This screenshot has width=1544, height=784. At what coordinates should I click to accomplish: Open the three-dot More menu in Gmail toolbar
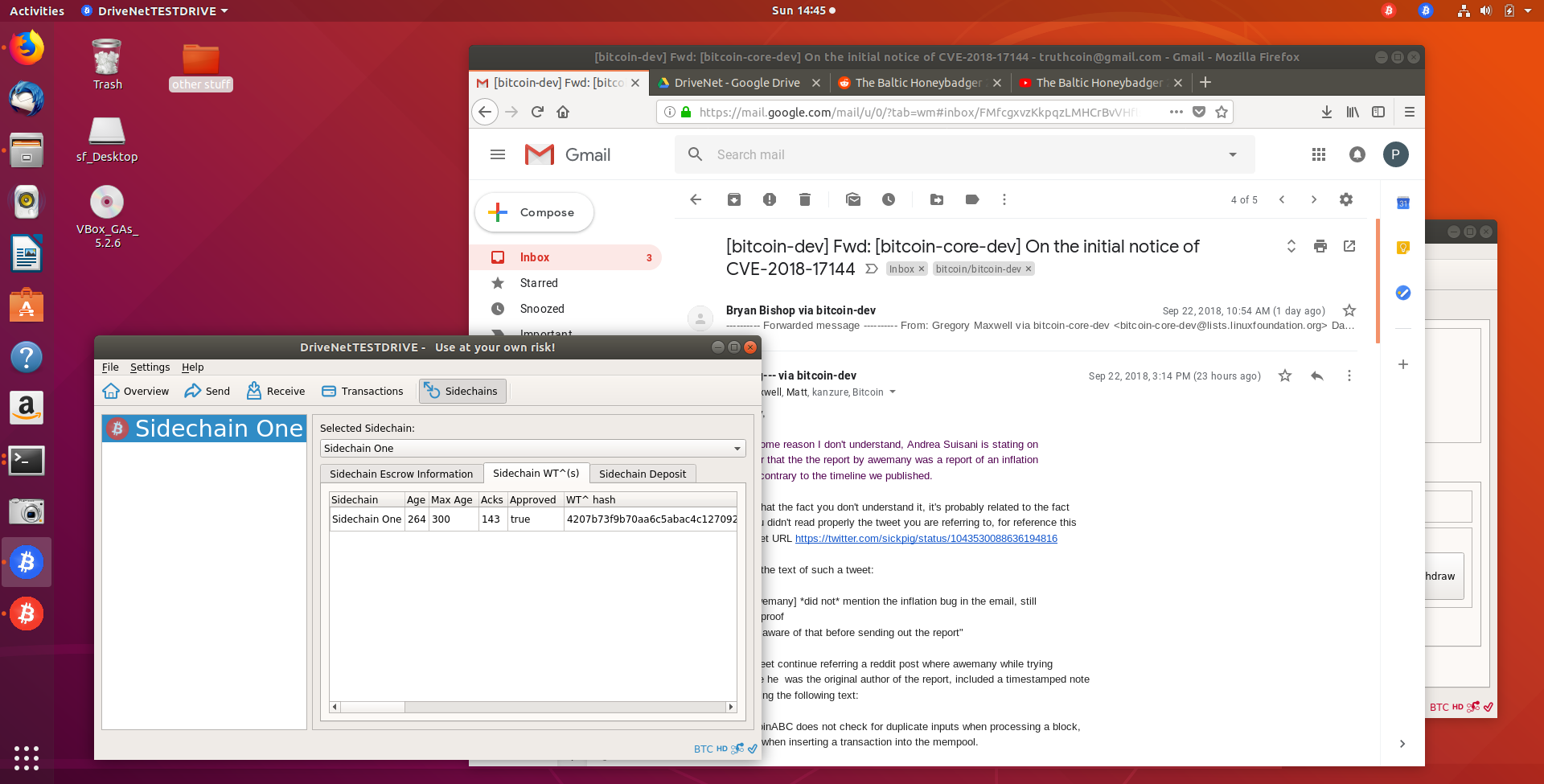(x=1004, y=199)
